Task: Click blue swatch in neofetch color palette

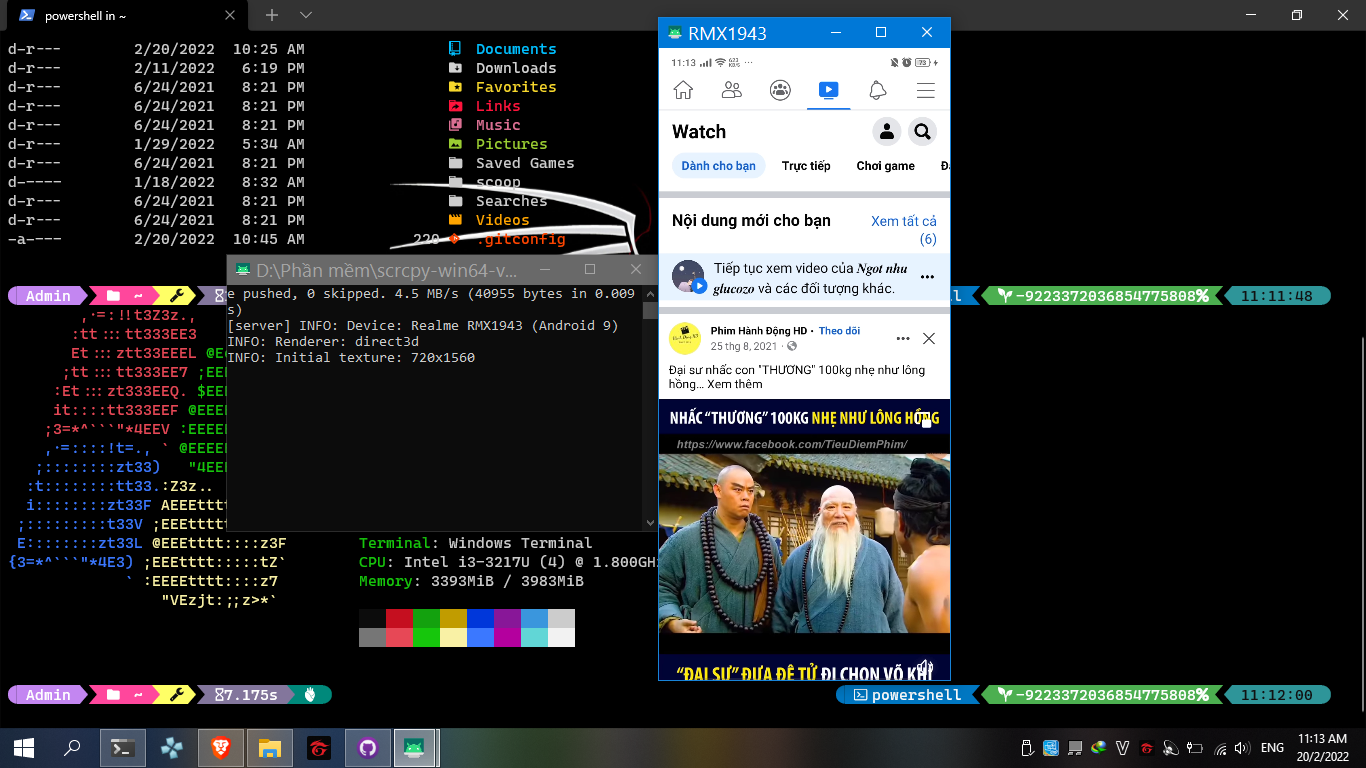Action: click(x=480, y=618)
